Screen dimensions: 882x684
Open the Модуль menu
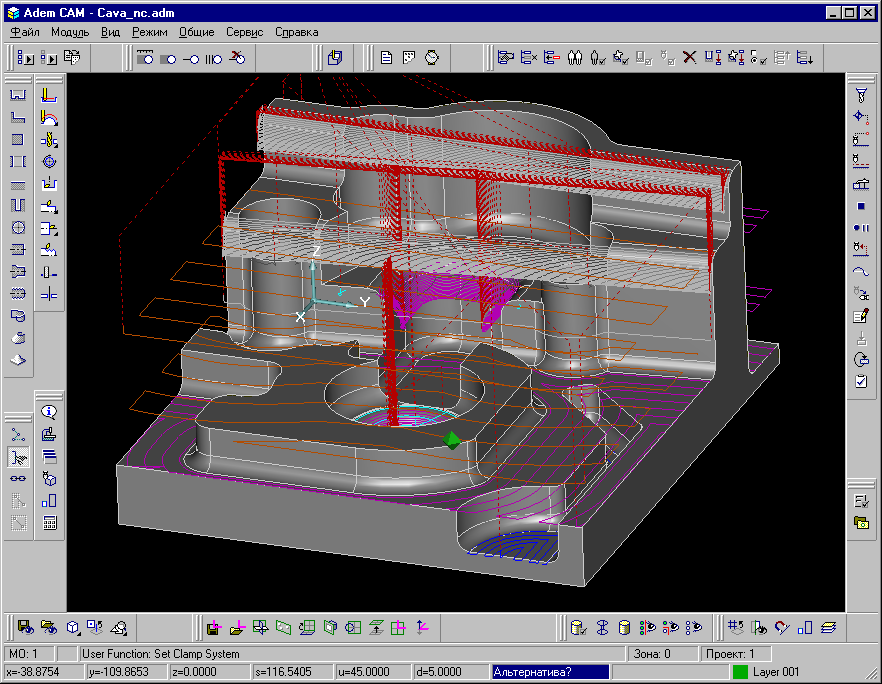pos(70,32)
